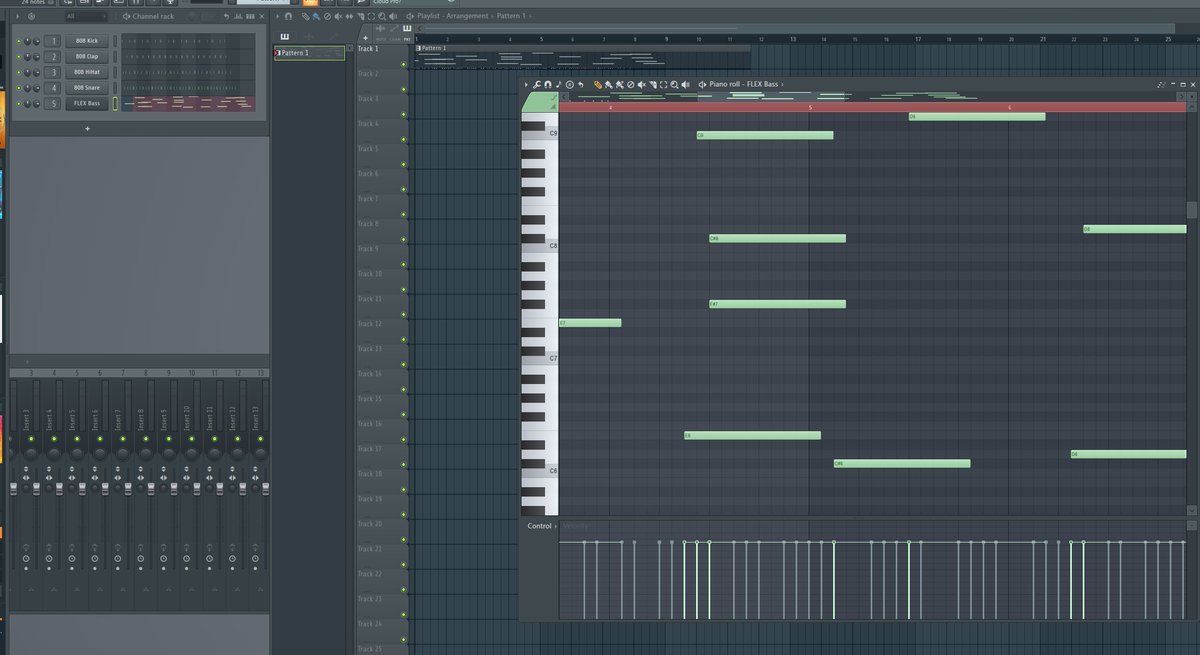1200x655 pixels.
Task: Open the Piano roll stamp note icon
Action: click(x=558, y=85)
